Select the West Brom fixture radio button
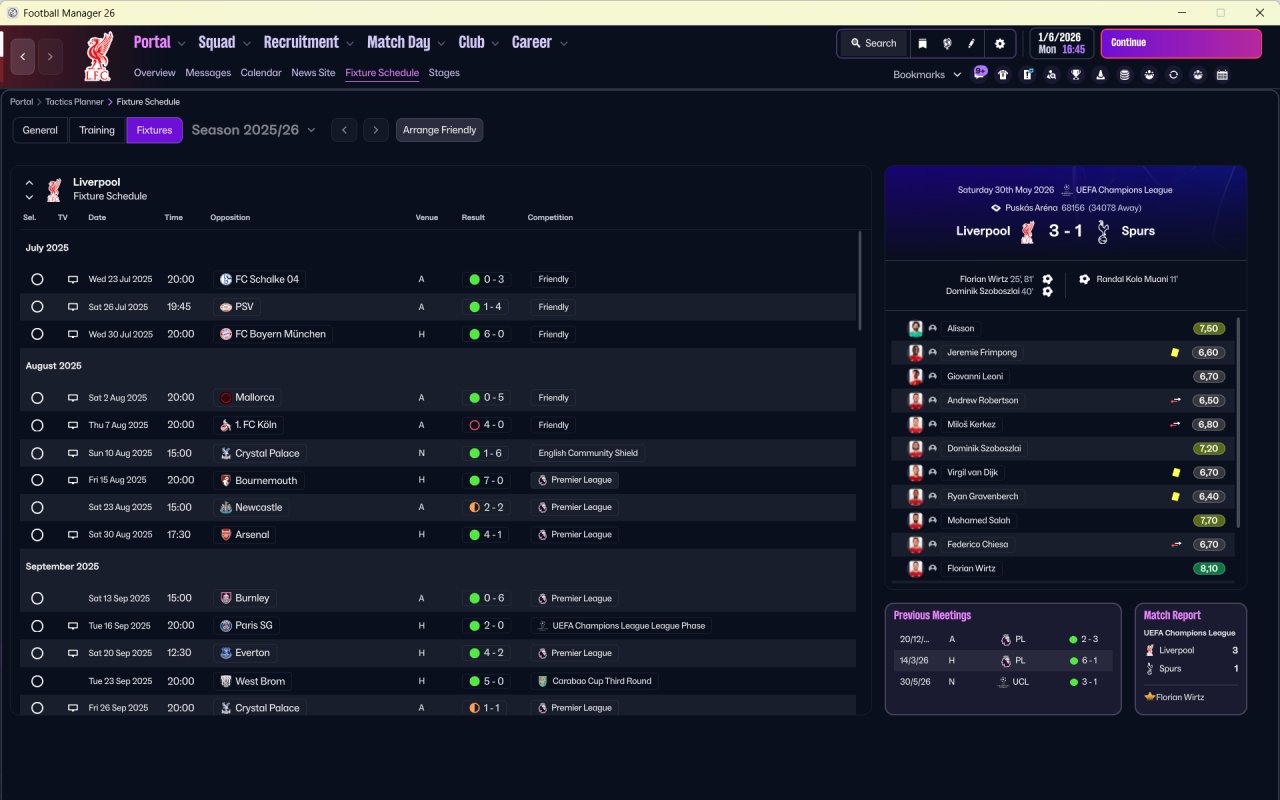Image resolution: width=1280 pixels, height=800 pixels. click(x=37, y=681)
